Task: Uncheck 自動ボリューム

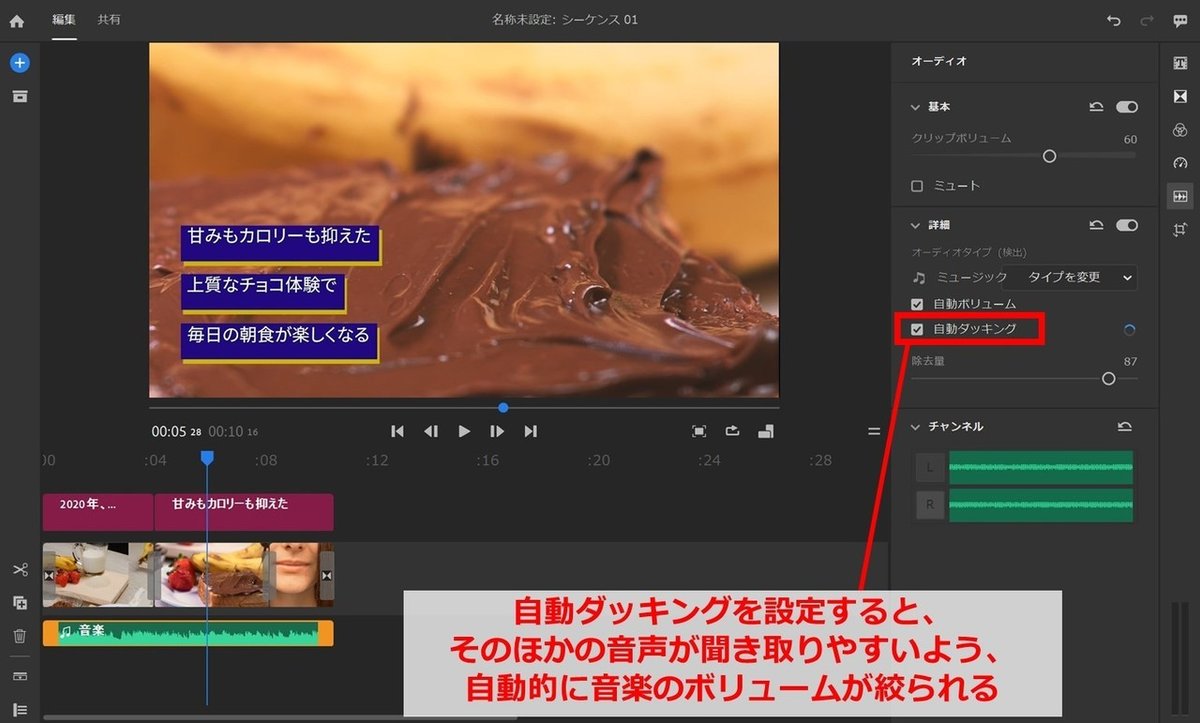Action: click(916, 304)
